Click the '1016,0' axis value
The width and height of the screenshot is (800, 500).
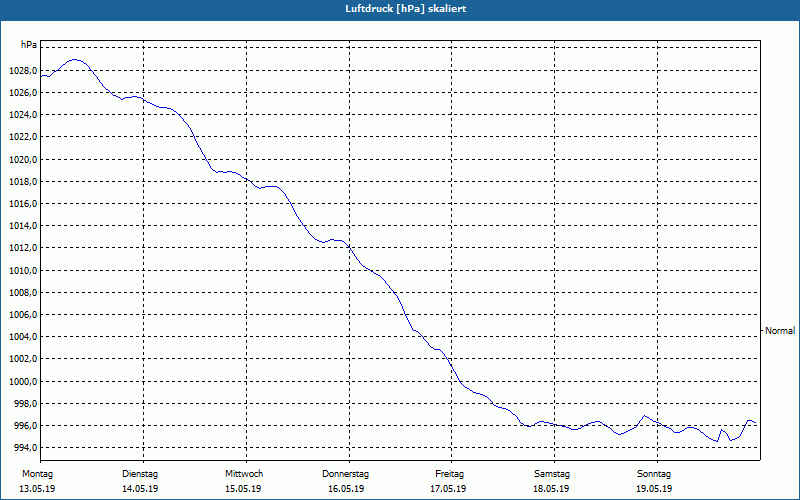pos(23,204)
